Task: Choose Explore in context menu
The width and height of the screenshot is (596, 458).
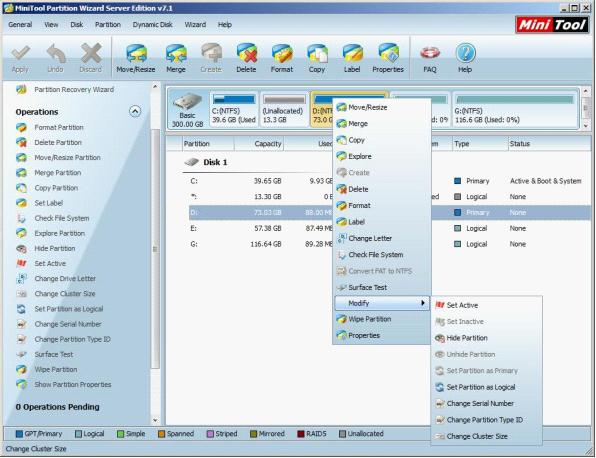Action: point(382,156)
